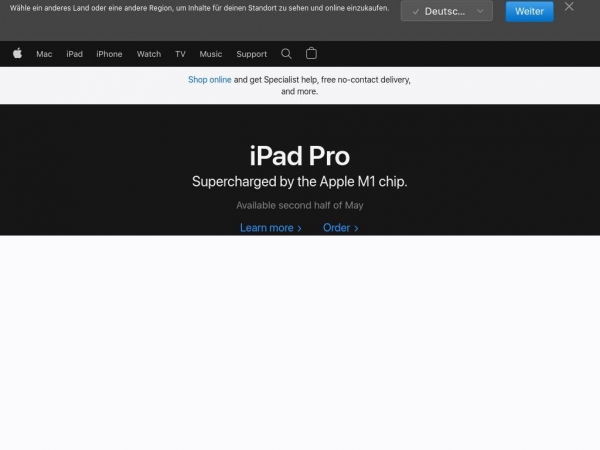
Task: Click Learn more about iPad Pro
Action: 271,228
